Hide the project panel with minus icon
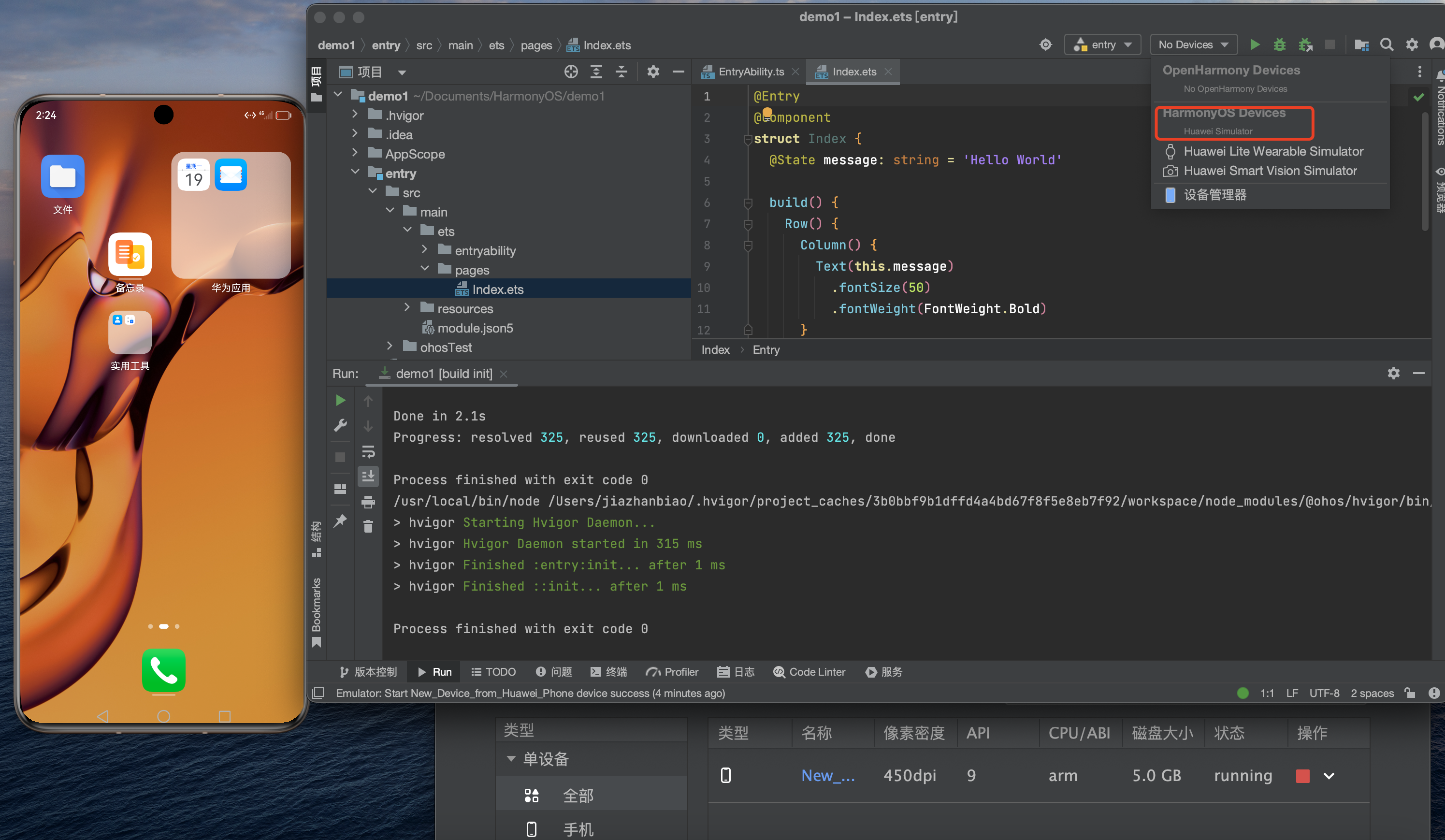This screenshot has height=840, width=1445. [x=679, y=72]
